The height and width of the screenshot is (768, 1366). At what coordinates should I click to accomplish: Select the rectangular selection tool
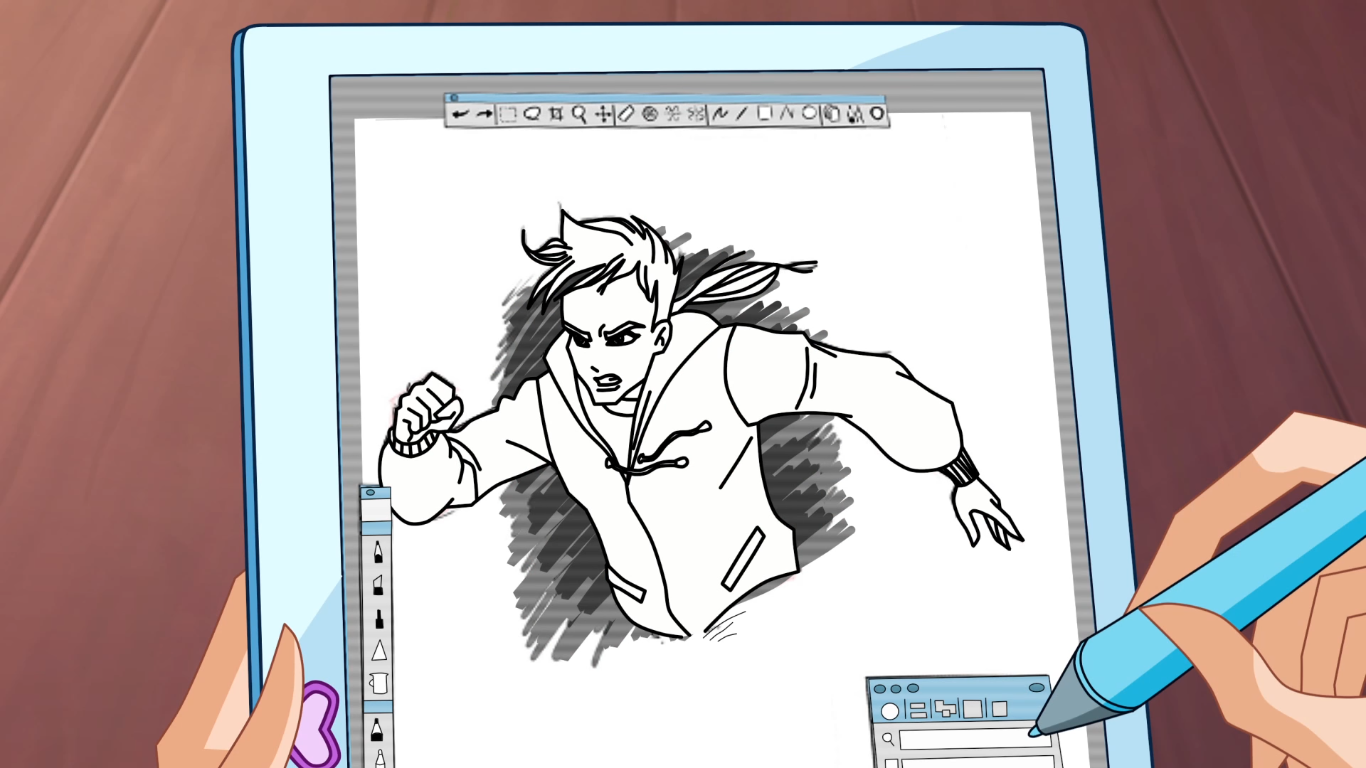point(507,115)
